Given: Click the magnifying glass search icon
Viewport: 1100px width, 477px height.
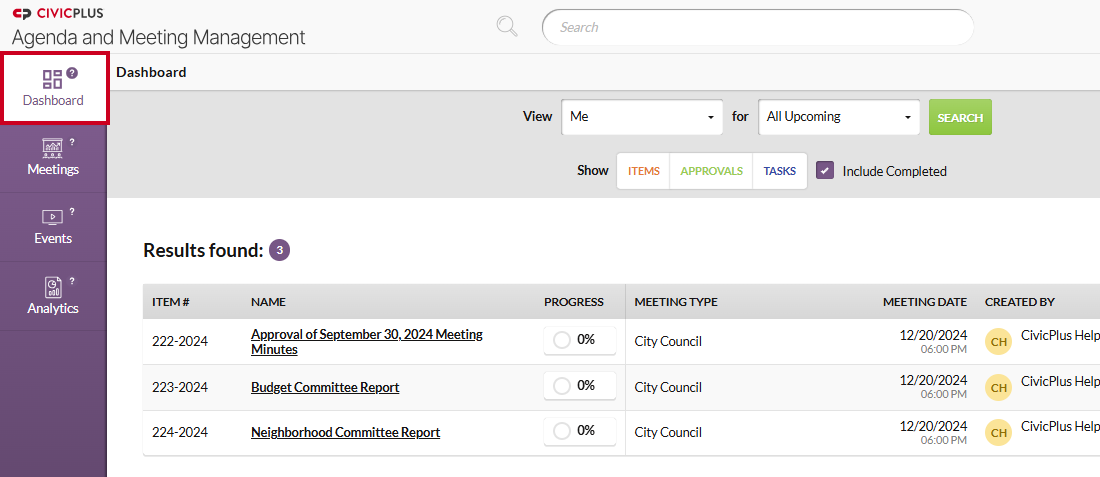Looking at the screenshot, I should (x=507, y=27).
